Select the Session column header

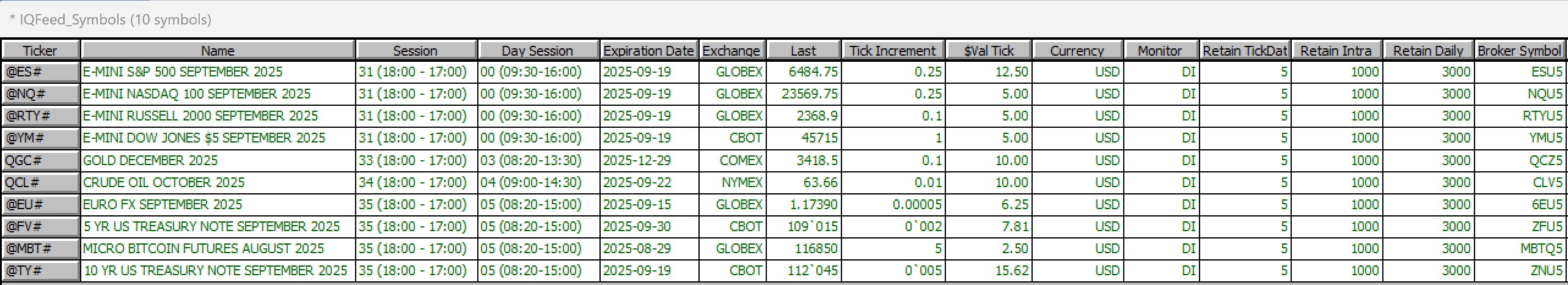click(416, 50)
